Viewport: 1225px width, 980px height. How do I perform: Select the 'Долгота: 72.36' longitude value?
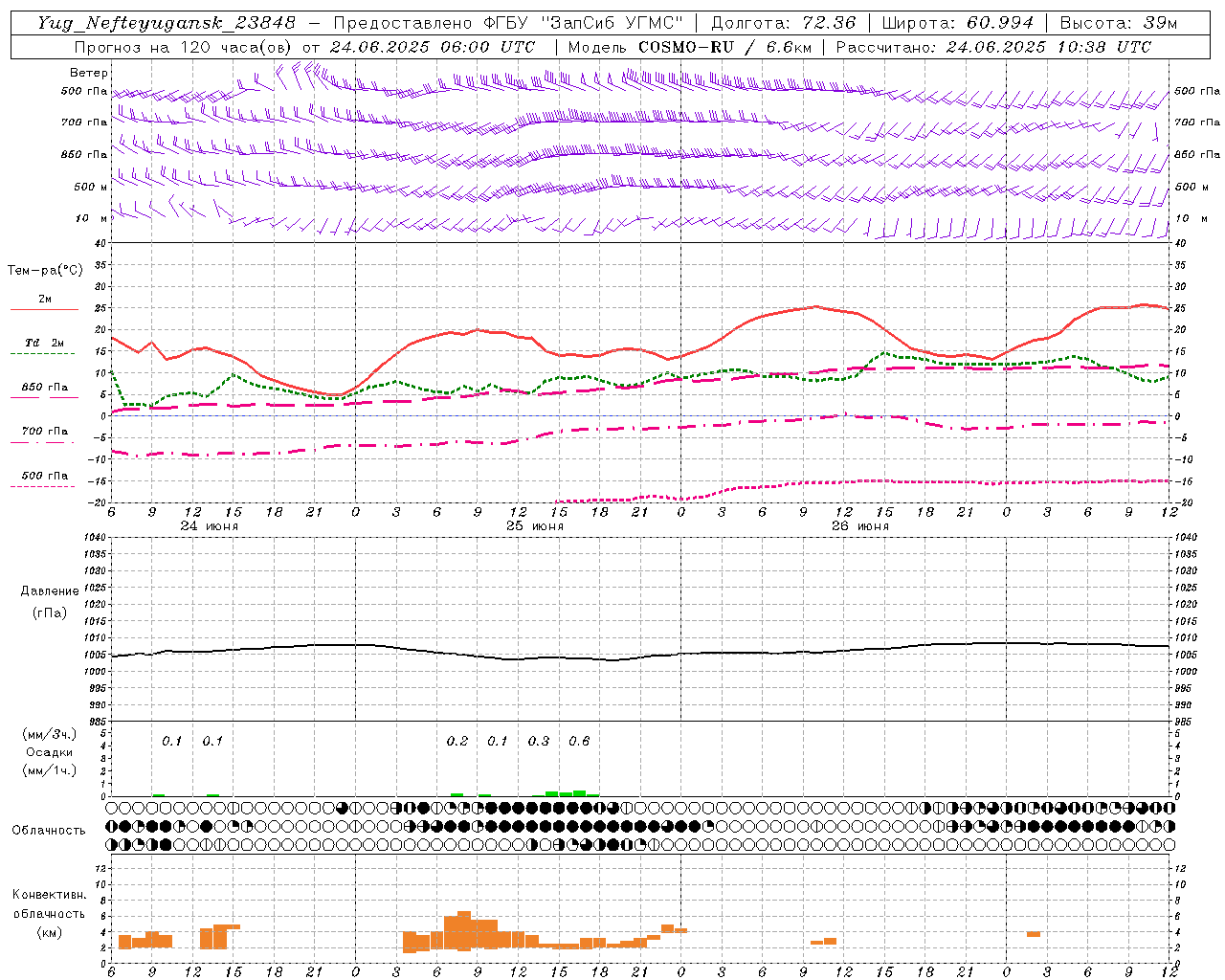tap(783, 22)
